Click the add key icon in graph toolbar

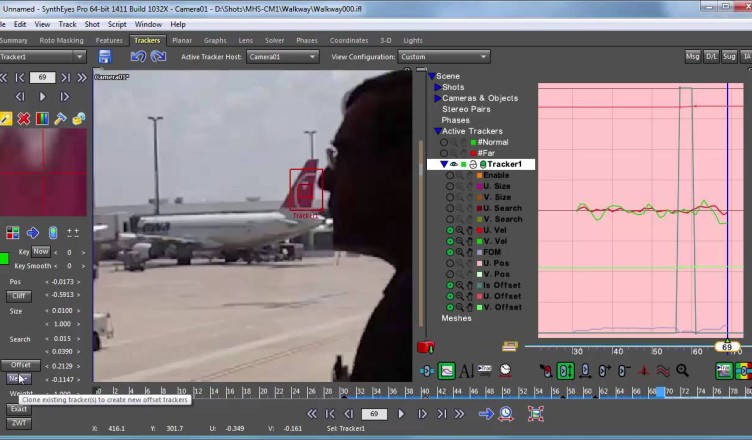pos(604,370)
